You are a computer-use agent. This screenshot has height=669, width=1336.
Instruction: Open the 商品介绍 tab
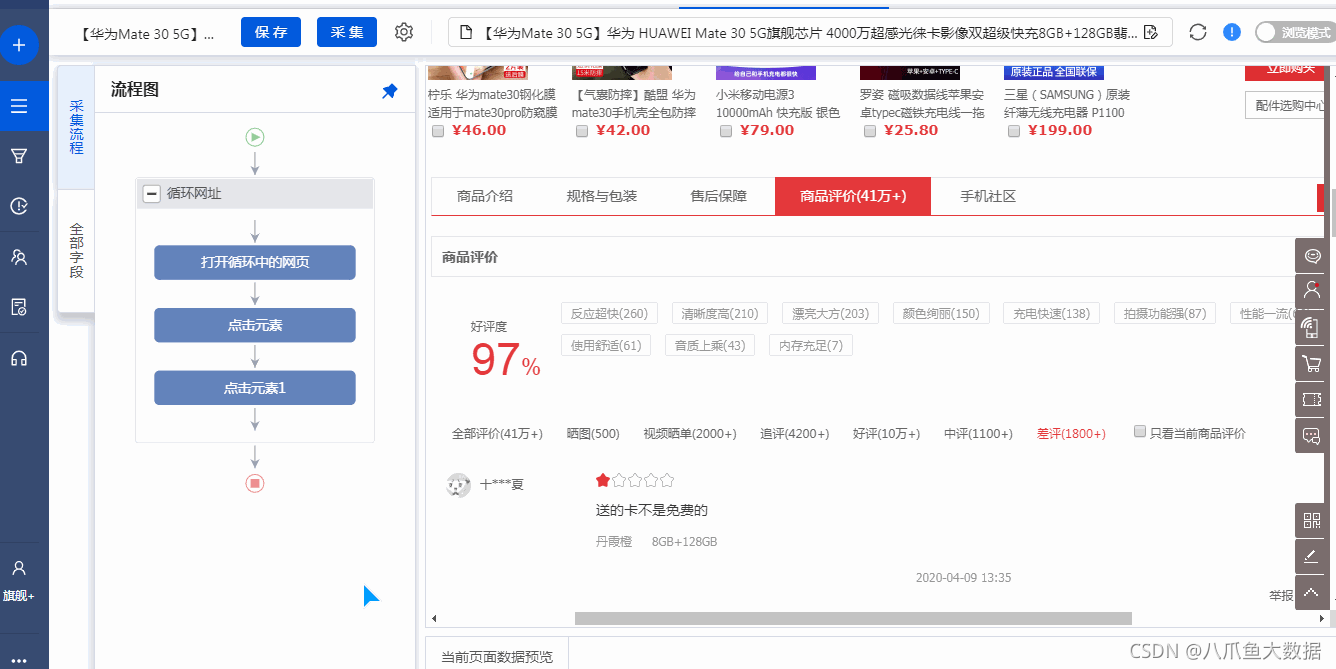[x=485, y=196]
